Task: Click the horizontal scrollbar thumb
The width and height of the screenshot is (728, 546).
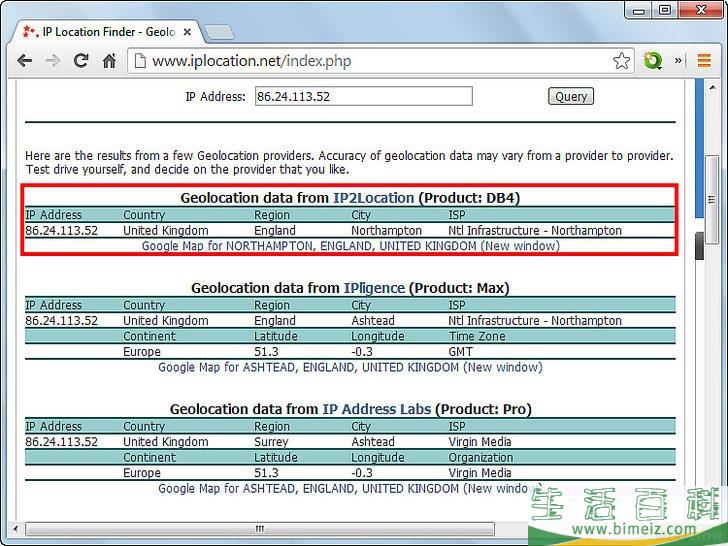Action: pos(260,529)
